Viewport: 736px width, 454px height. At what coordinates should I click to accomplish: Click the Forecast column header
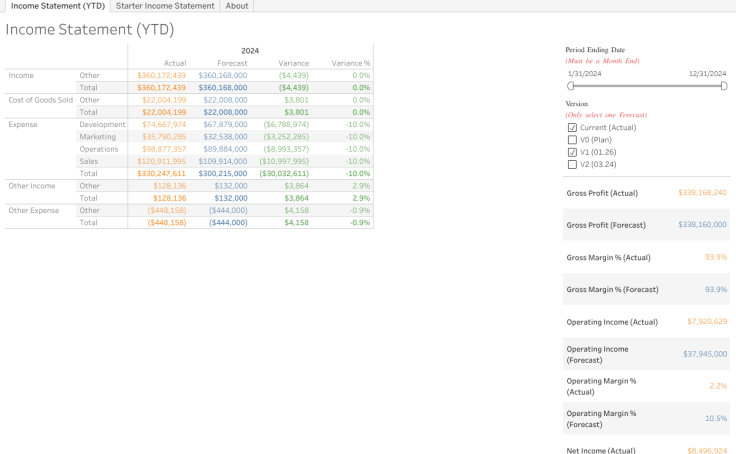coord(232,63)
